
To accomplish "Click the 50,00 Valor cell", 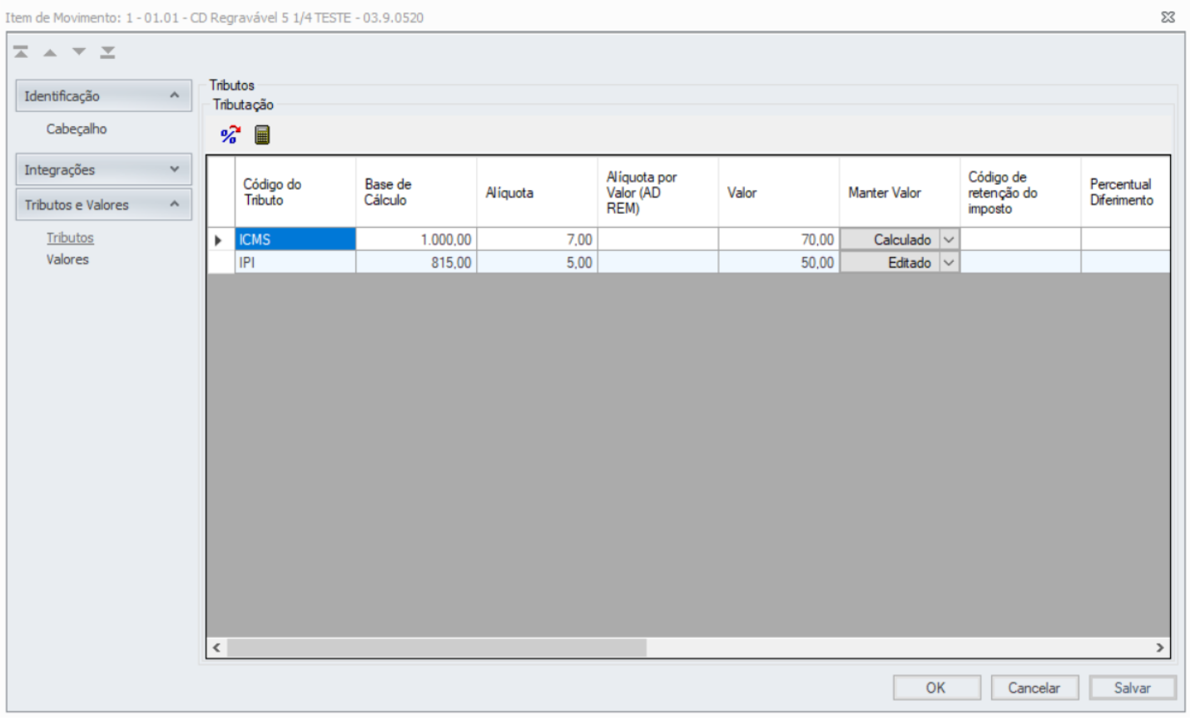I will tap(779, 263).
